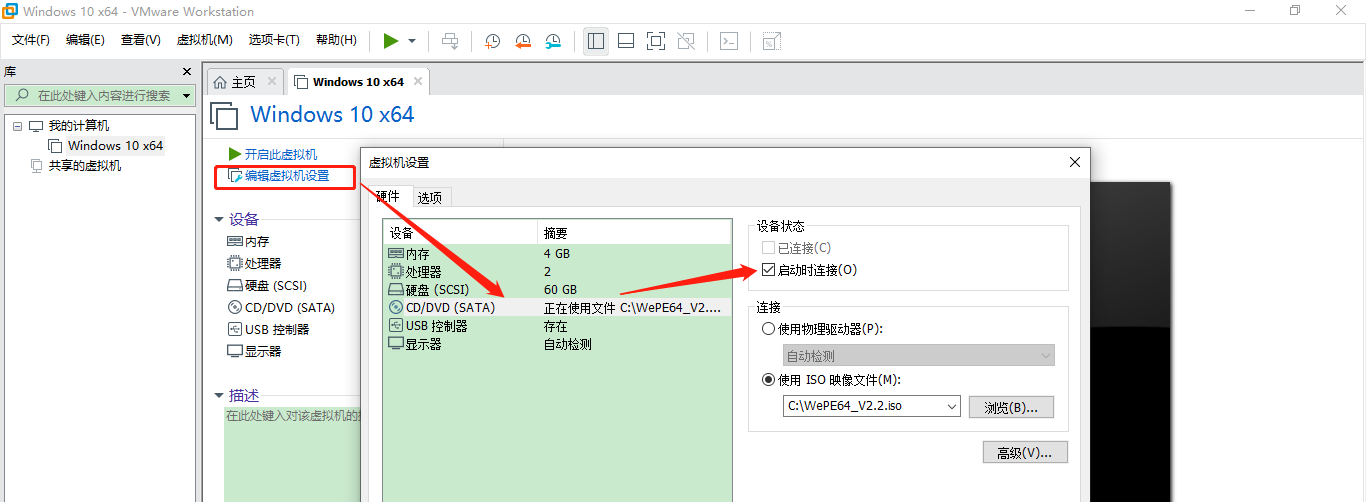Select the 处理器 row in settings hardware list
This screenshot has width=1366, height=502.
pyautogui.click(x=557, y=272)
